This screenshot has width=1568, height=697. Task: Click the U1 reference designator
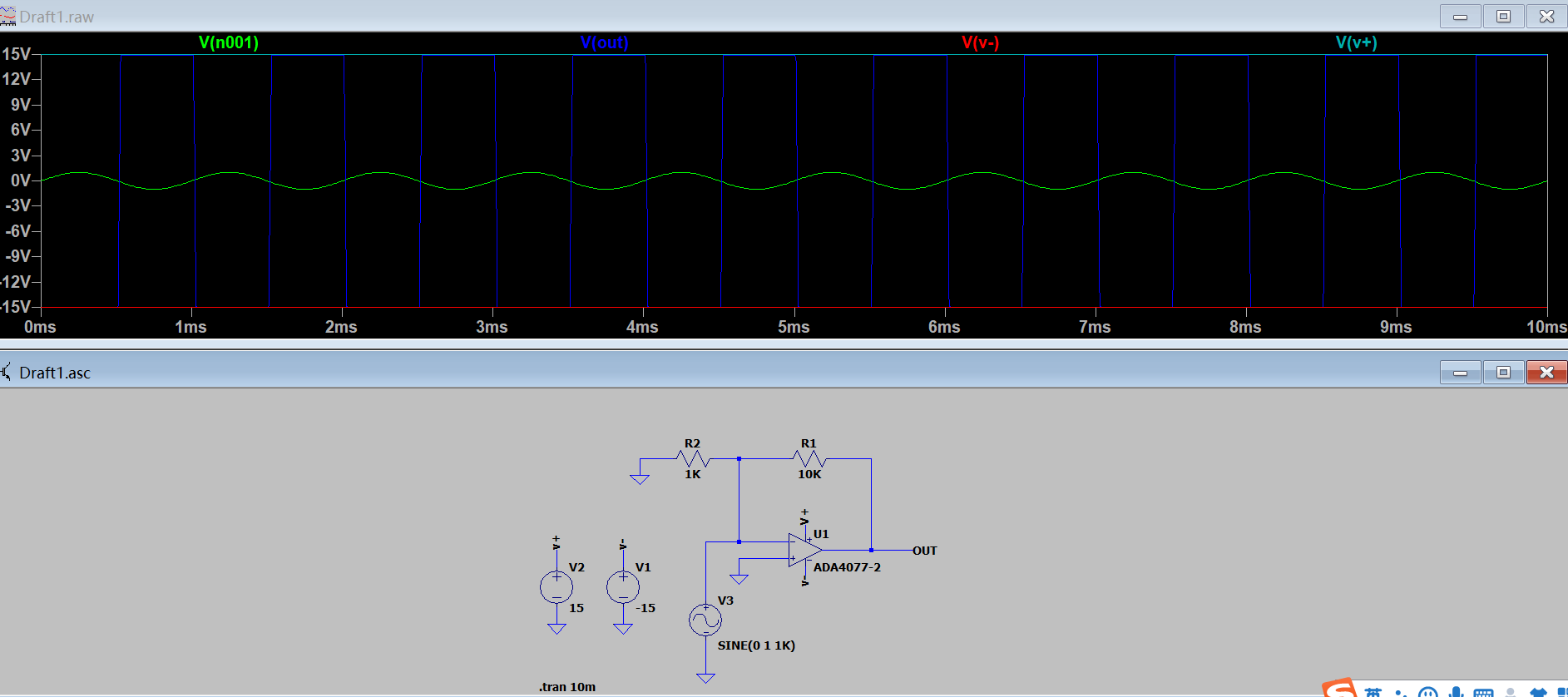click(821, 534)
